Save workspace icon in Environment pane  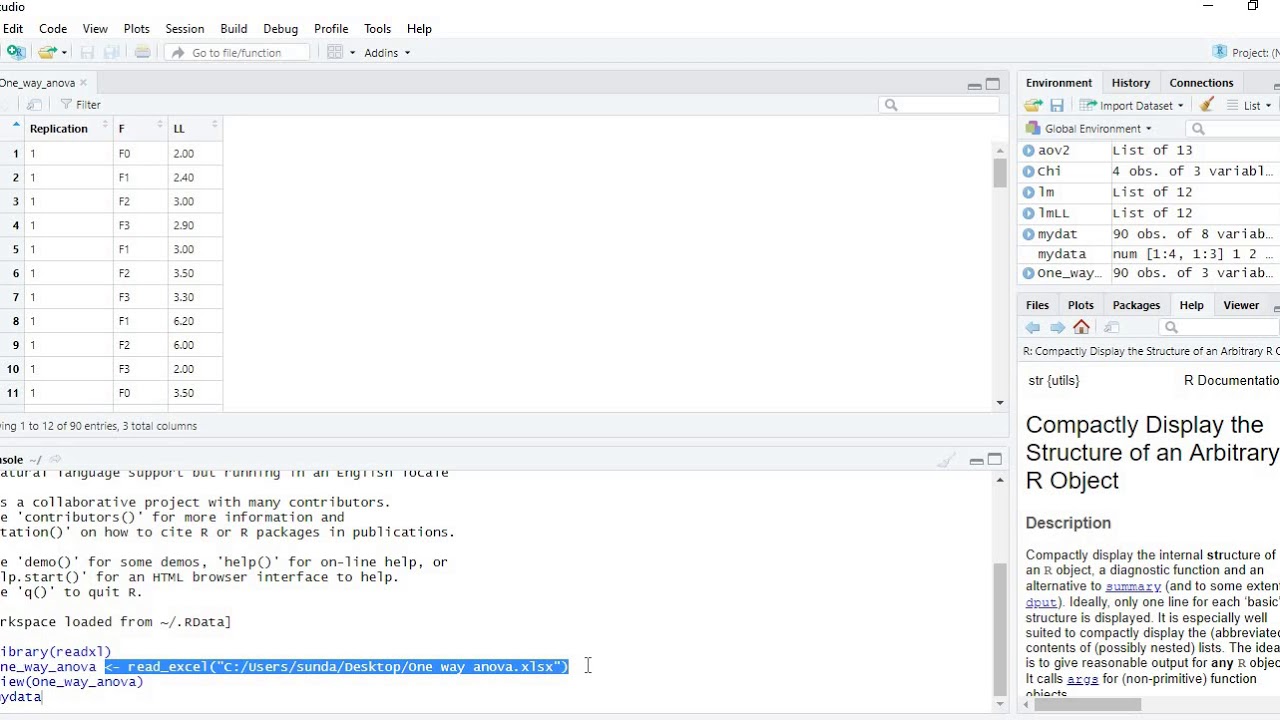coord(1056,105)
